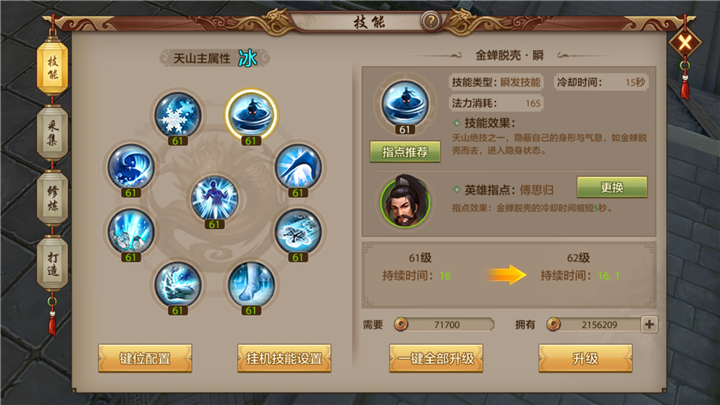Viewport: 720px width, 405px height.
Task: Select the icy foot skill icon
Action: click(251, 284)
